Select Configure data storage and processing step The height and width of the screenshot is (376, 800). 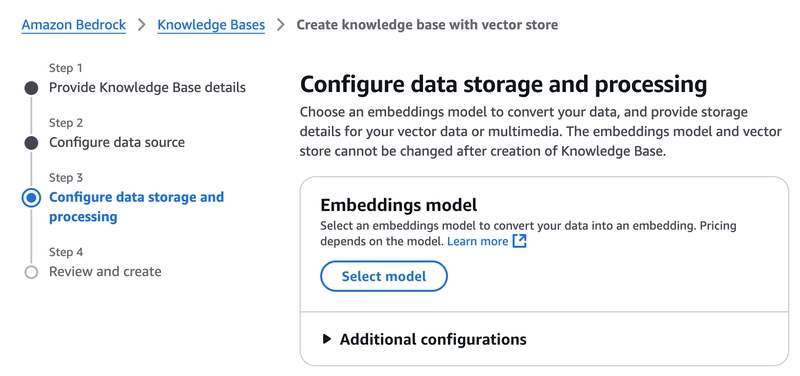(x=136, y=207)
